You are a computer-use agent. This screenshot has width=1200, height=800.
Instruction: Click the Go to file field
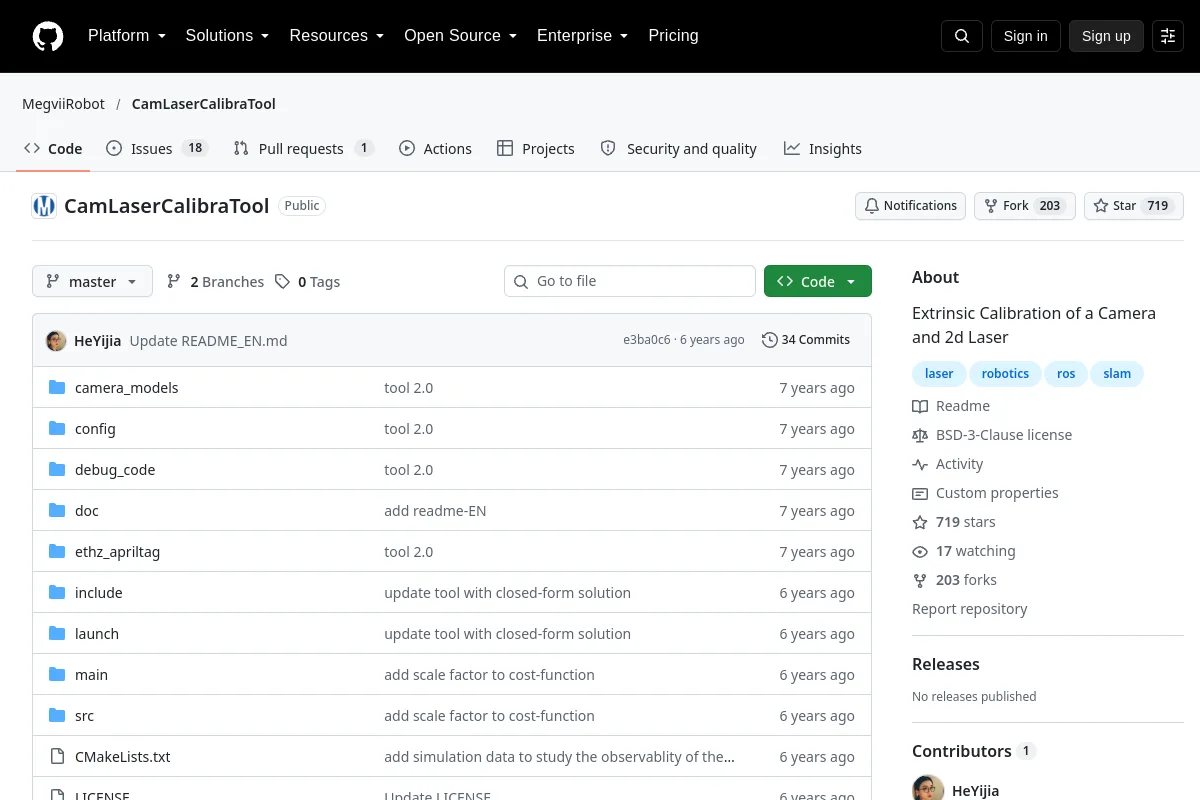pos(630,281)
